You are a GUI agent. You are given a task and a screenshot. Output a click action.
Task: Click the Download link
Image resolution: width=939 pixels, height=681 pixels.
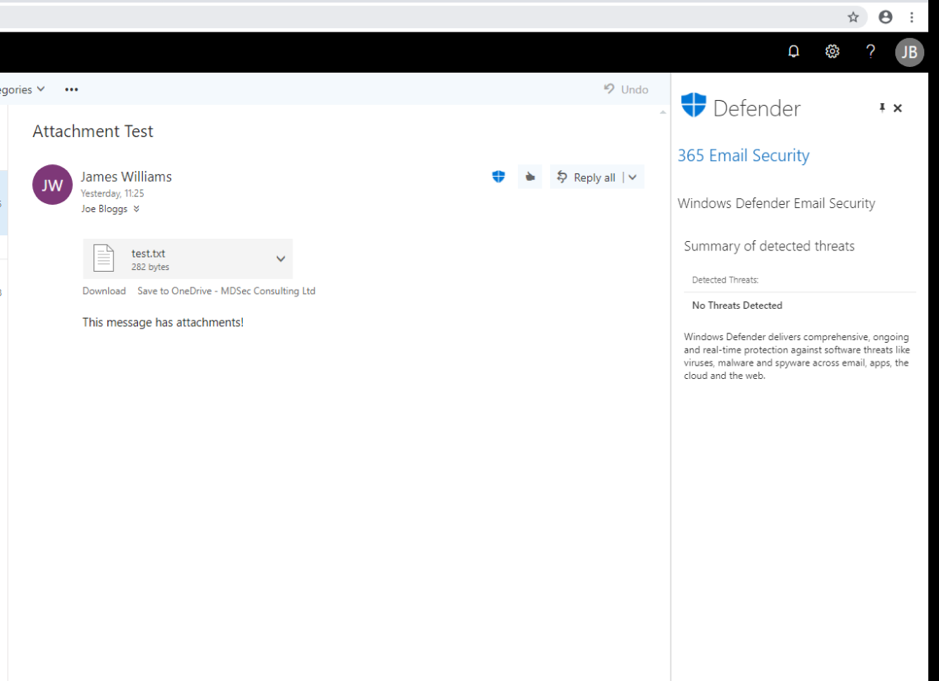click(104, 290)
